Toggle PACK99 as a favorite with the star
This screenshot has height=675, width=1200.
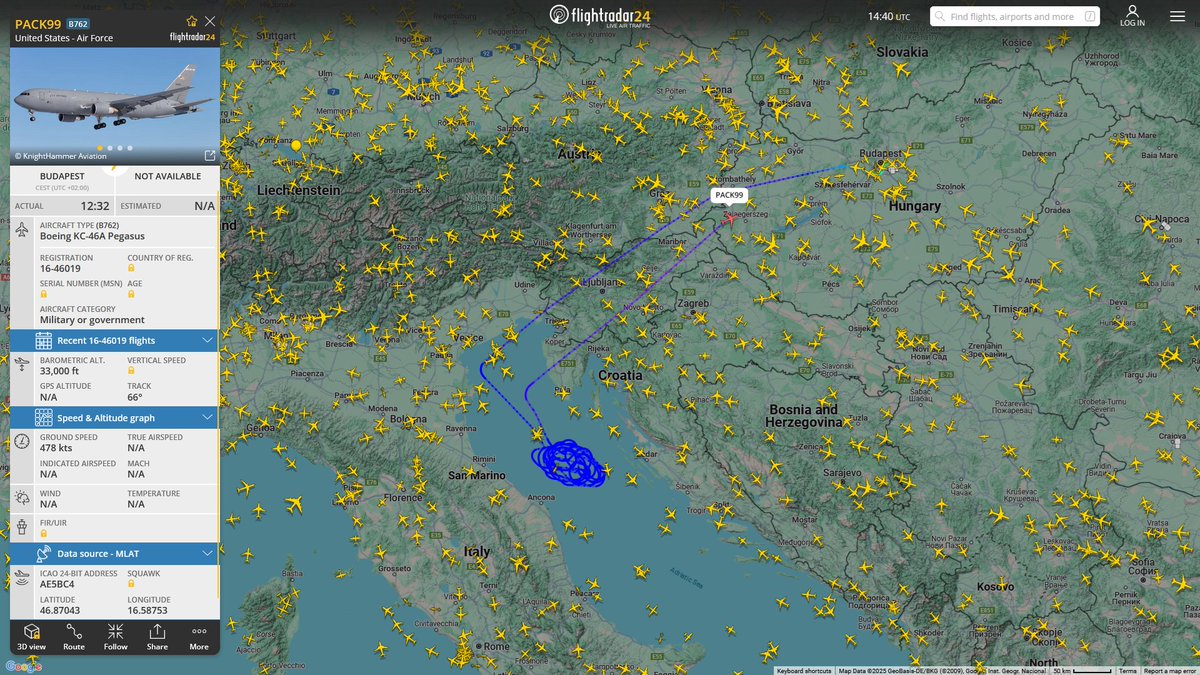[190, 21]
